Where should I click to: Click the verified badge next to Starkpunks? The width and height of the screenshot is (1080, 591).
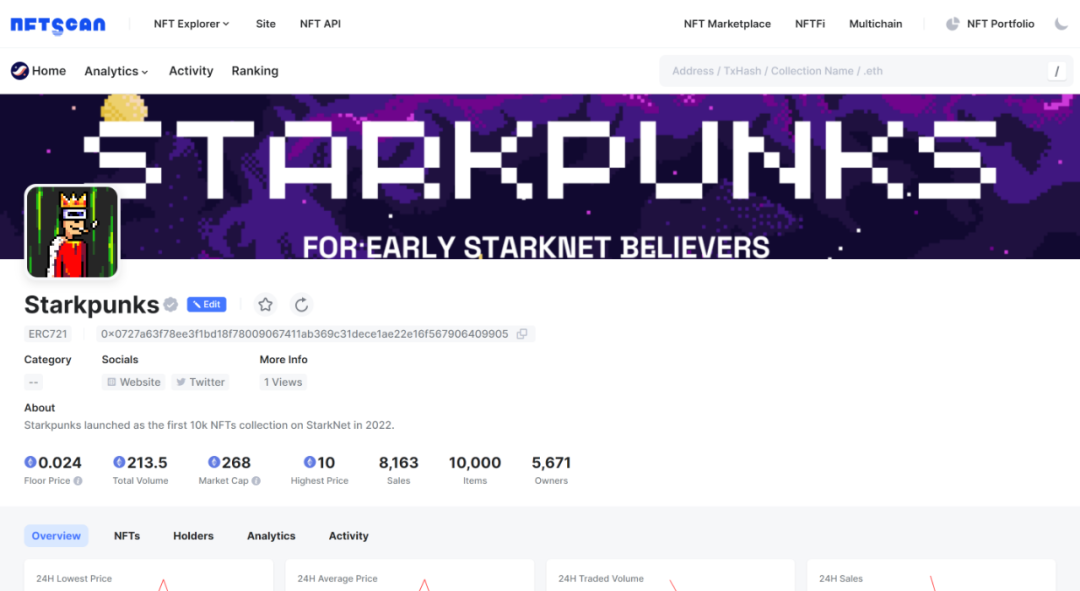coord(171,304)
